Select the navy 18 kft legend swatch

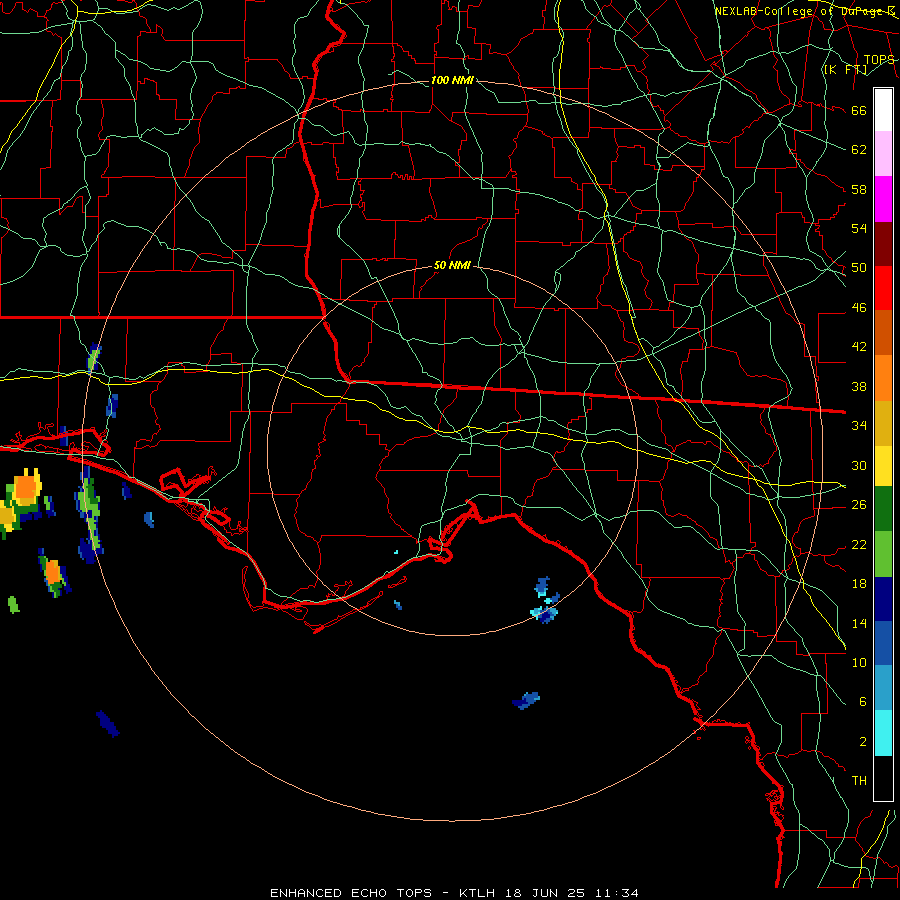[883, 599]
